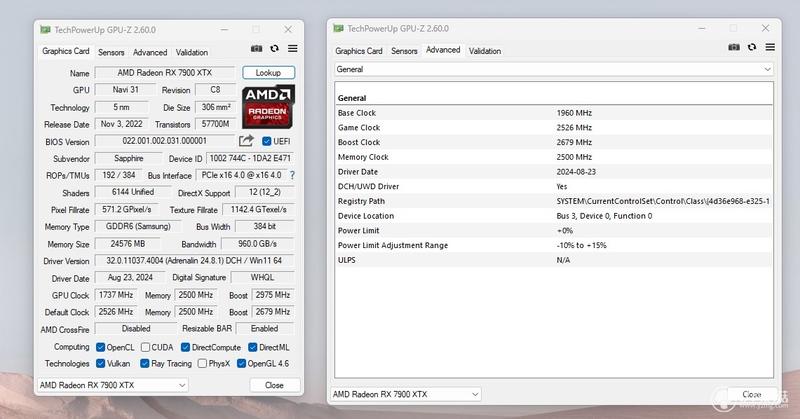Click the AMD CrossFire Disabled field

pos(136,328)
